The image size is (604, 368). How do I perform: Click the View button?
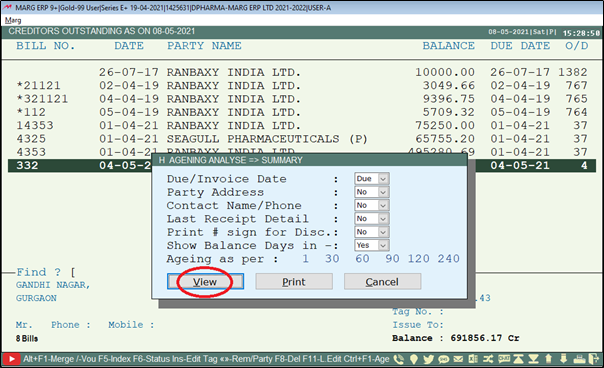(205, 281)
